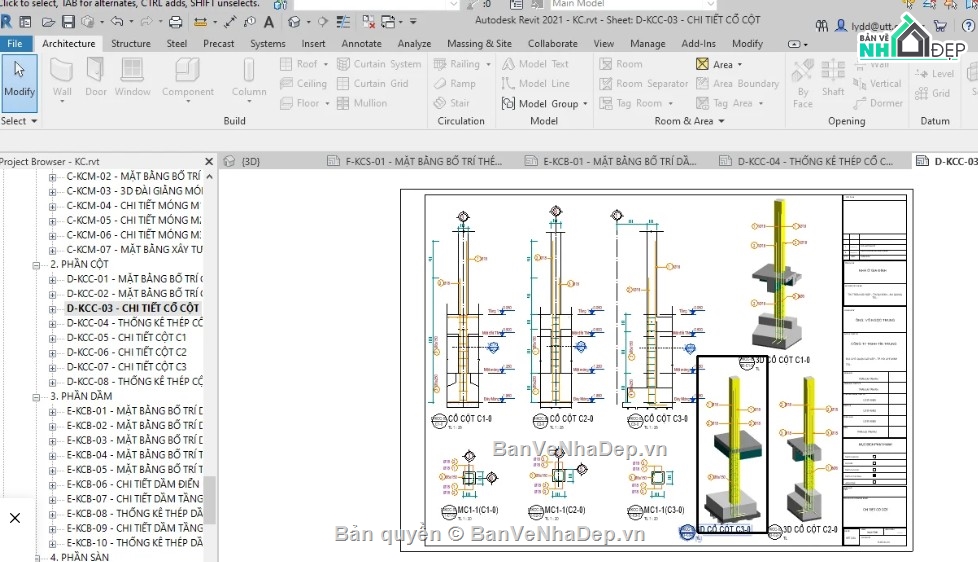This screenshot has width=978, height=562.
Task: Toggle Thin Lines icon in quick access toolbar
Action: click(x=343, y=22)
